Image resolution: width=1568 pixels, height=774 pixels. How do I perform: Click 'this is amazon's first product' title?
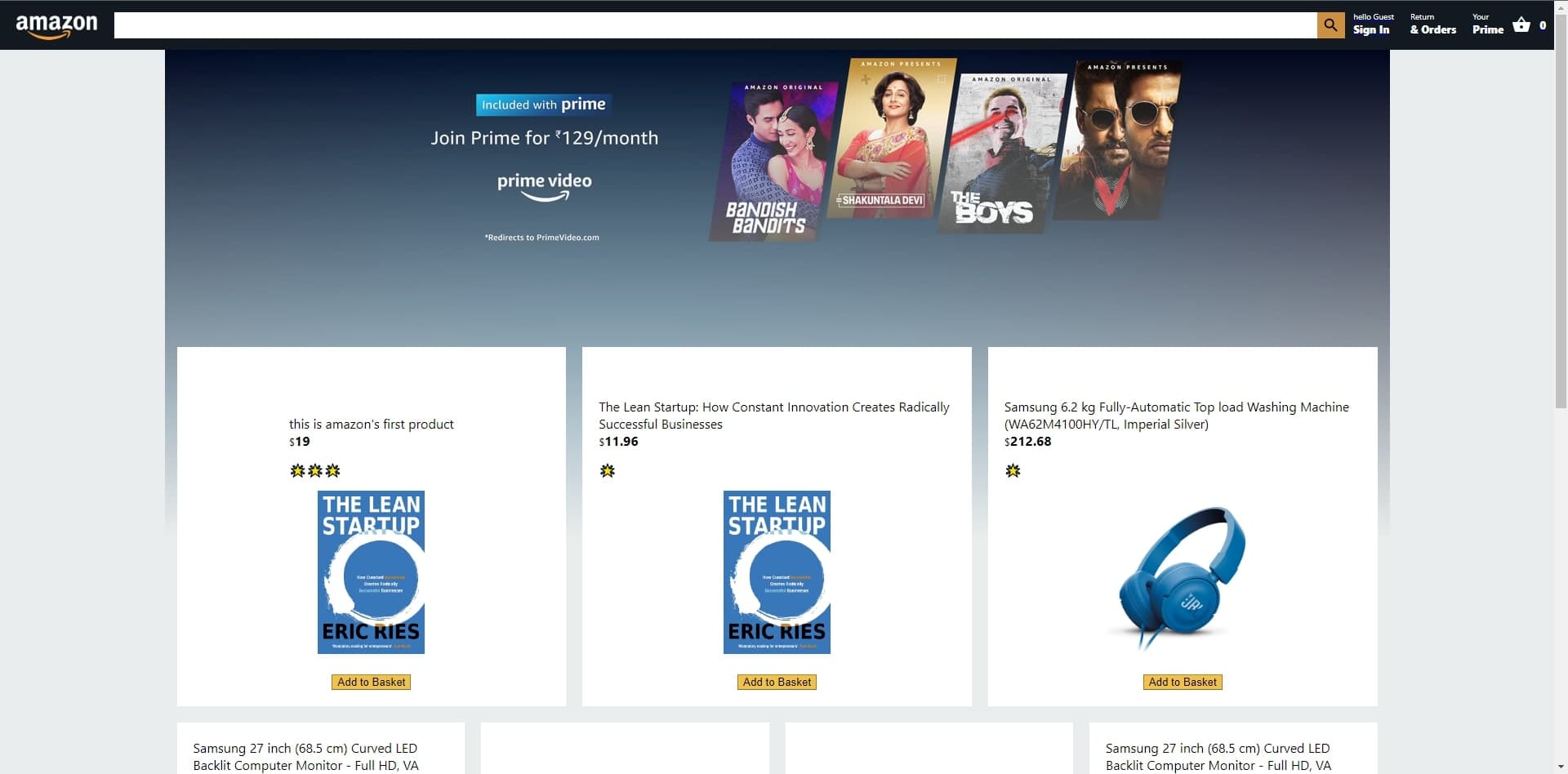tap(371, 425)
